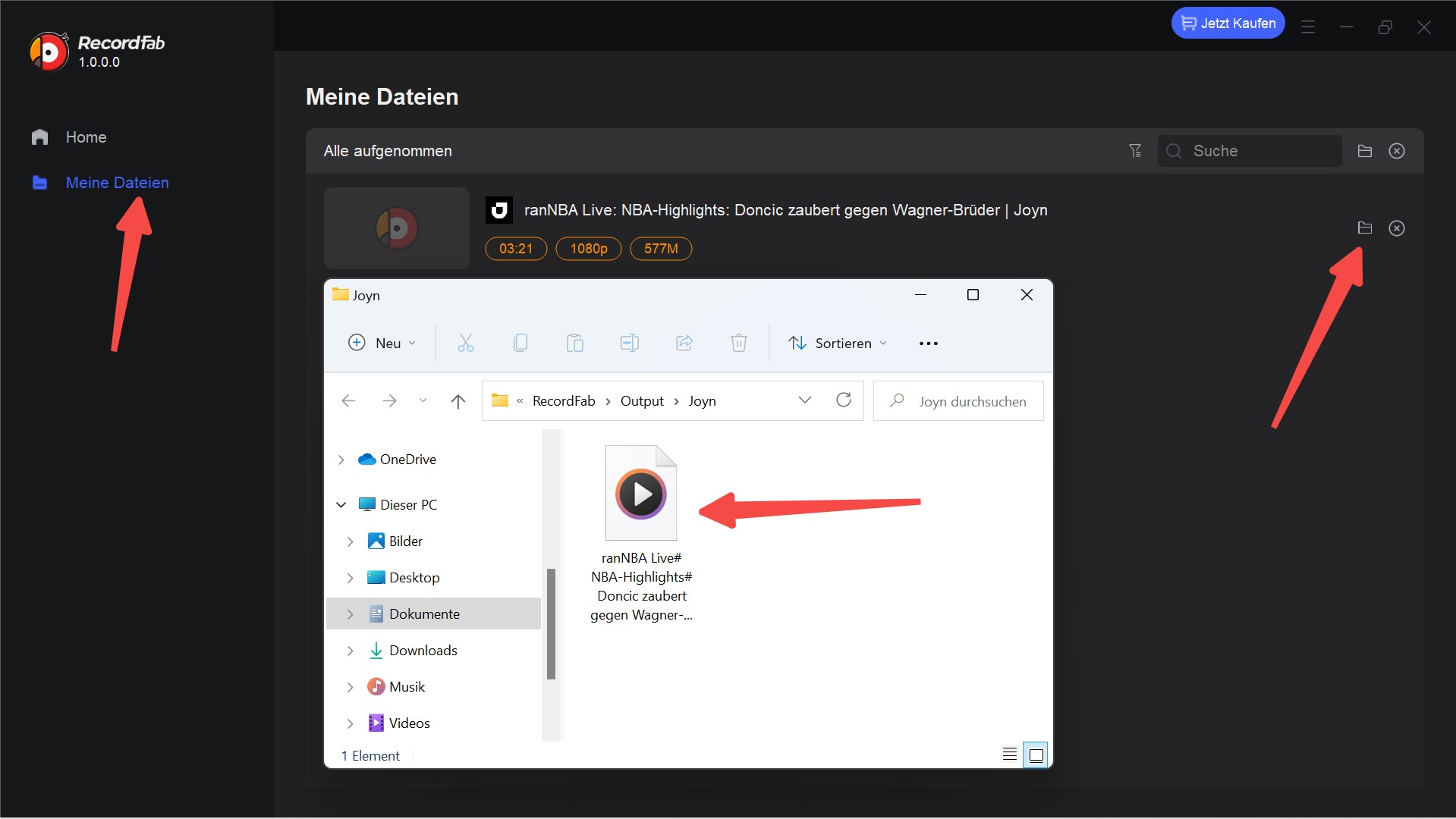Viewport: 1456px width, 819px height.
Task: Open recent locations chevron dropdown
Action: coord(423,400)
